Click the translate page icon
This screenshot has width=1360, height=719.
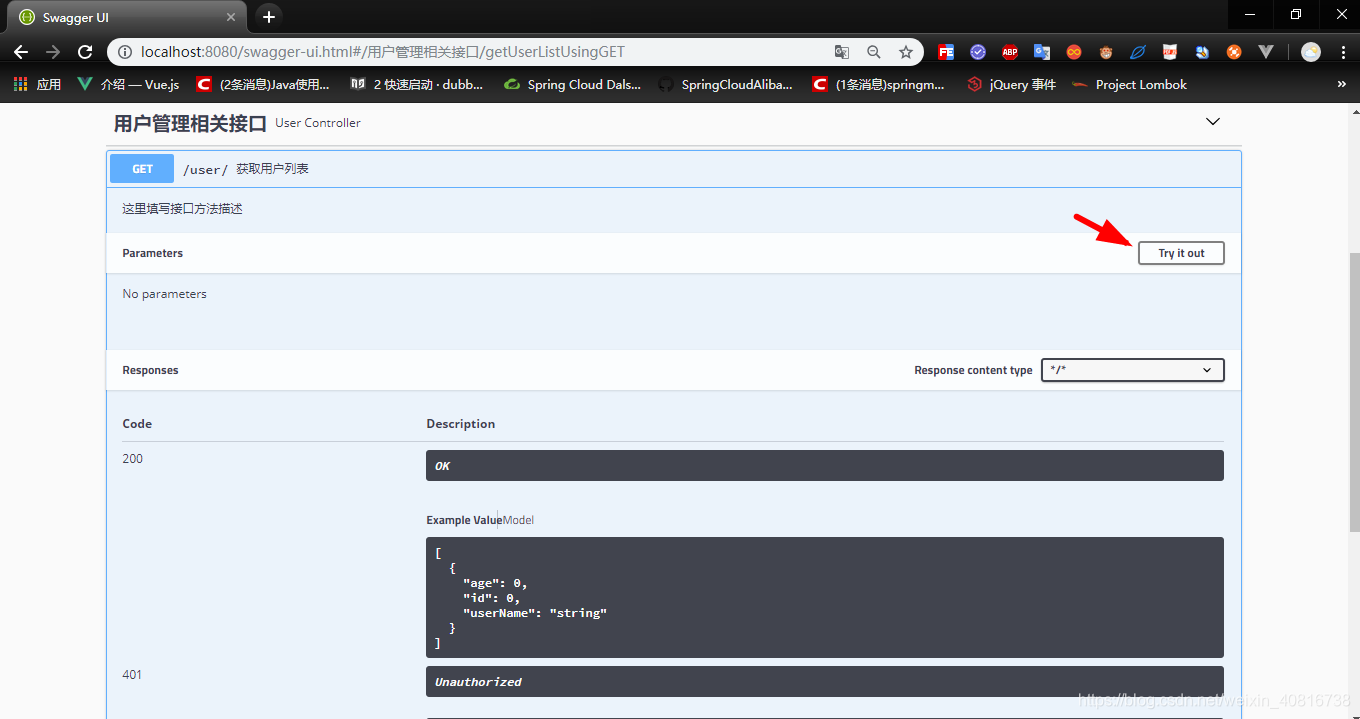tap(842, 52)
